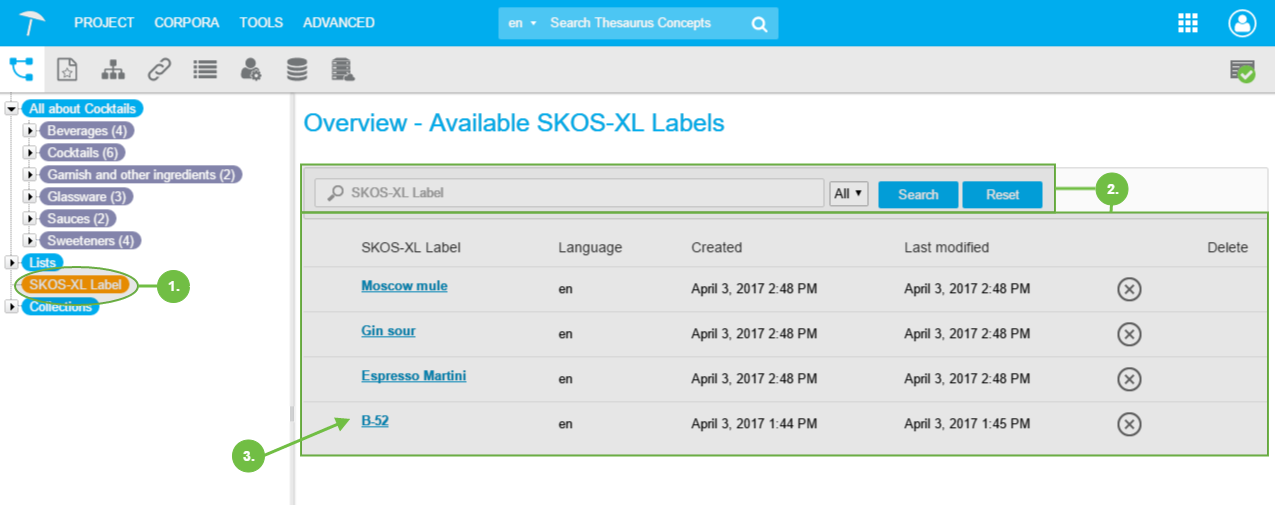Click the starred document toolbar icon
Image resolution: width=1275 pixels, height=505 pixels.
(67, 69)
